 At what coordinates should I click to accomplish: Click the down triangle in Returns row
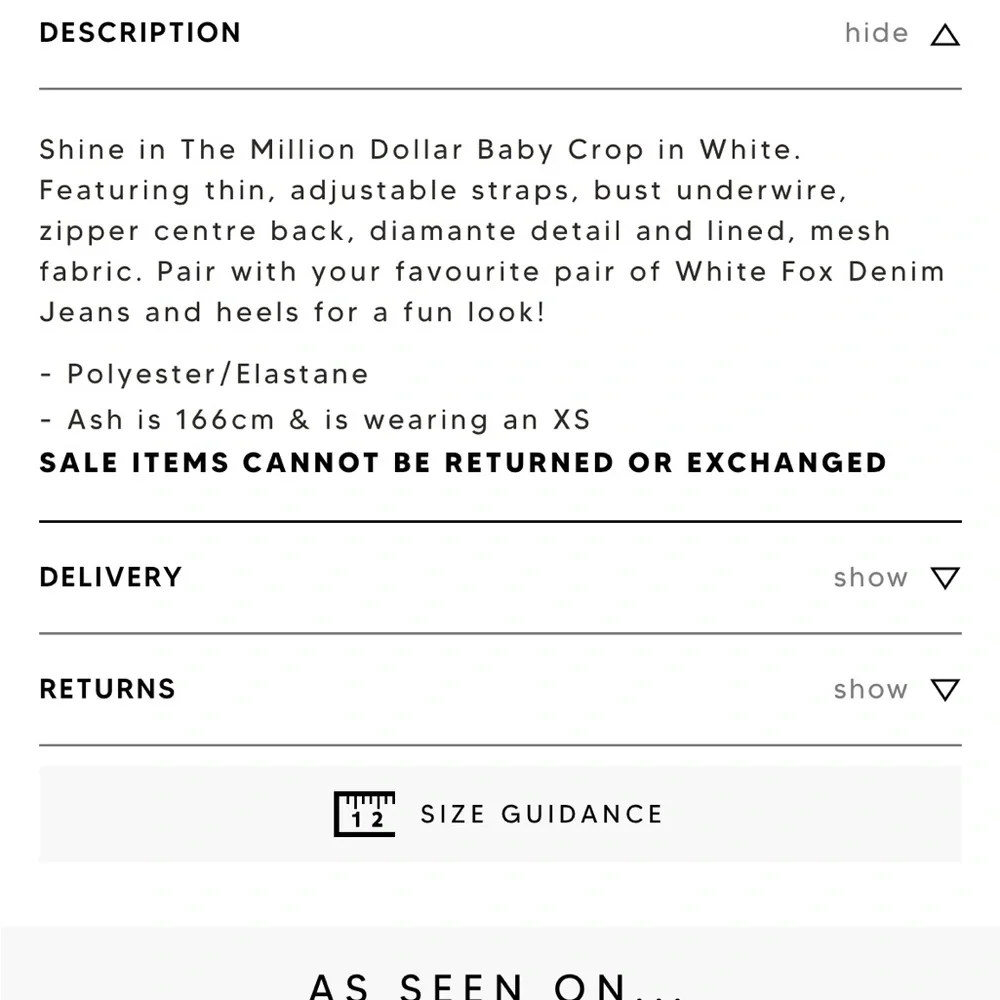pyautogui.click(x=945, y=690)
